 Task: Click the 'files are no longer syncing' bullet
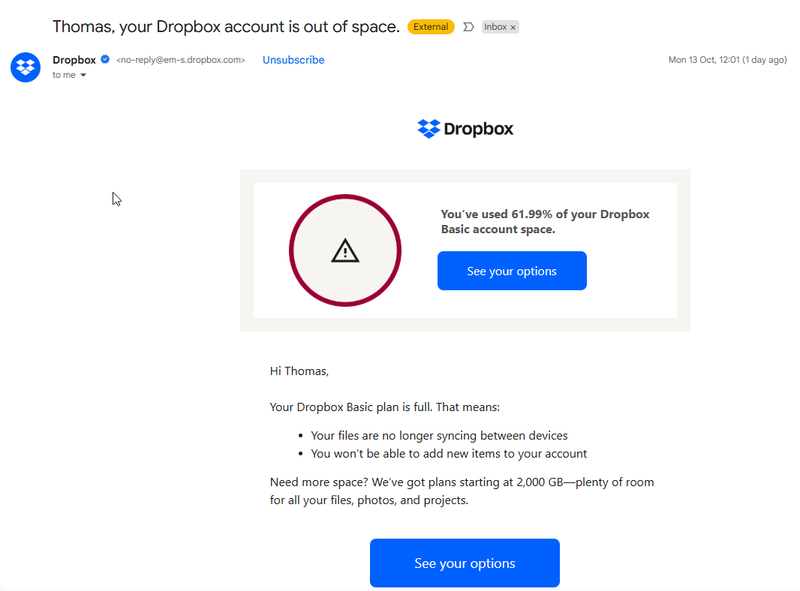439,436
